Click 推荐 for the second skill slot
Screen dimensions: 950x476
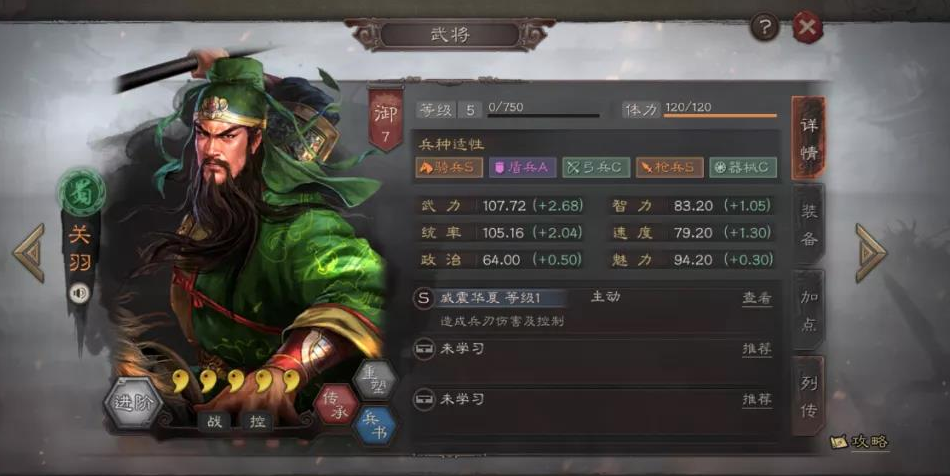pos(757,349)
